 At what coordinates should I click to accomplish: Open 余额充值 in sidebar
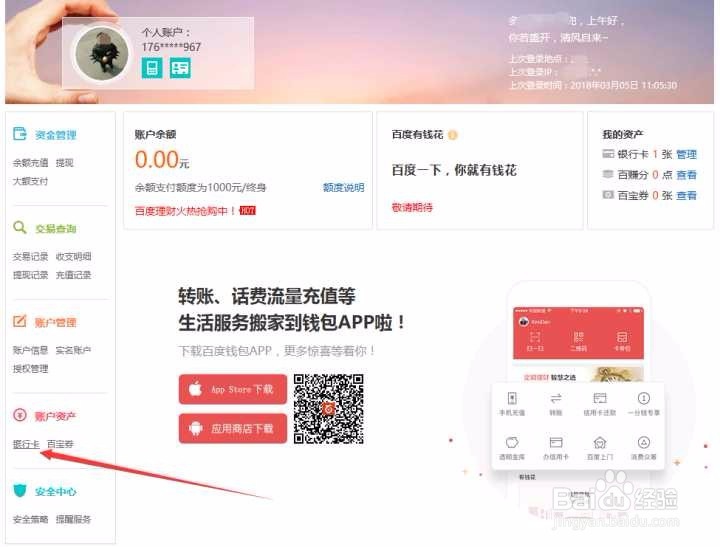pyautogui.click(x=30, y=163)
